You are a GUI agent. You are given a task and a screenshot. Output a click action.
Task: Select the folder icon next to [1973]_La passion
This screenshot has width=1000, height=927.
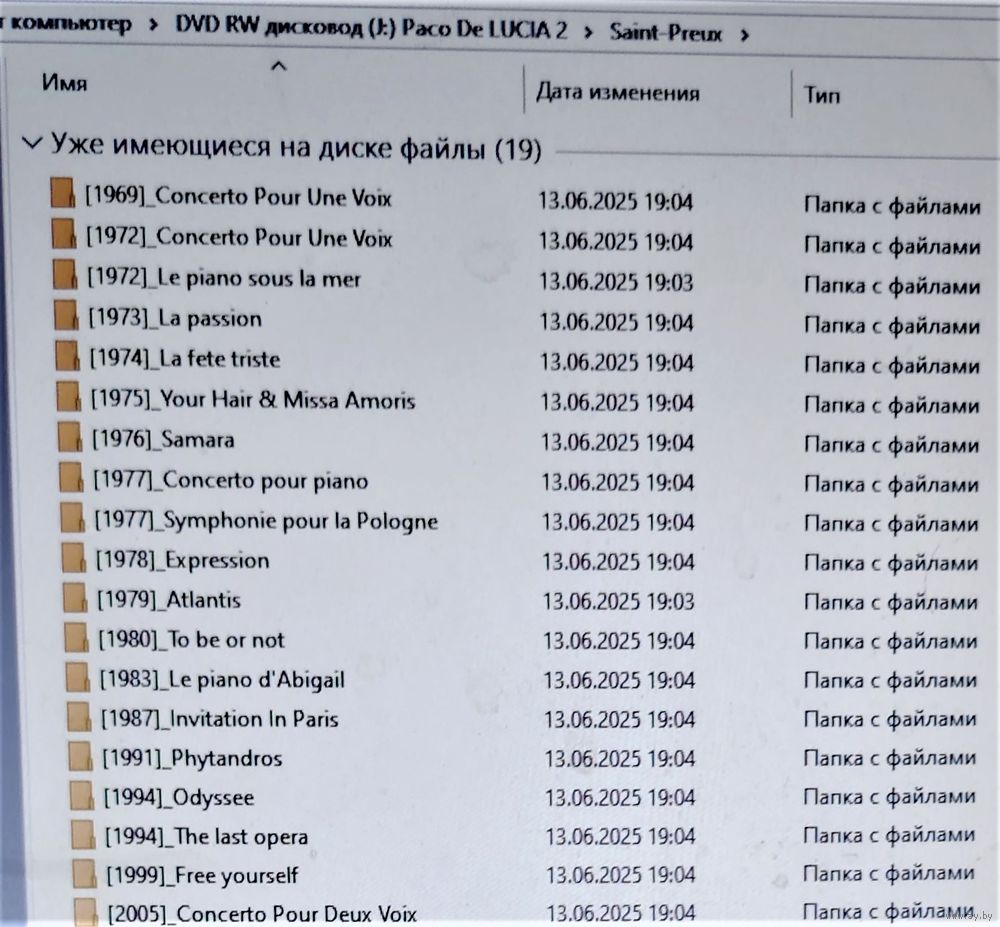(67, 315)
